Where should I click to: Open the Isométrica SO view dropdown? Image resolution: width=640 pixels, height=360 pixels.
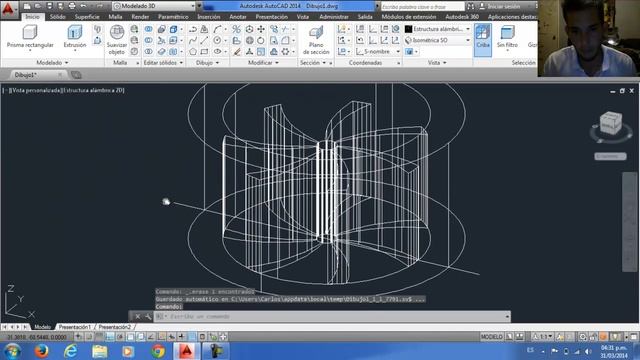click(x=437, y=40)
